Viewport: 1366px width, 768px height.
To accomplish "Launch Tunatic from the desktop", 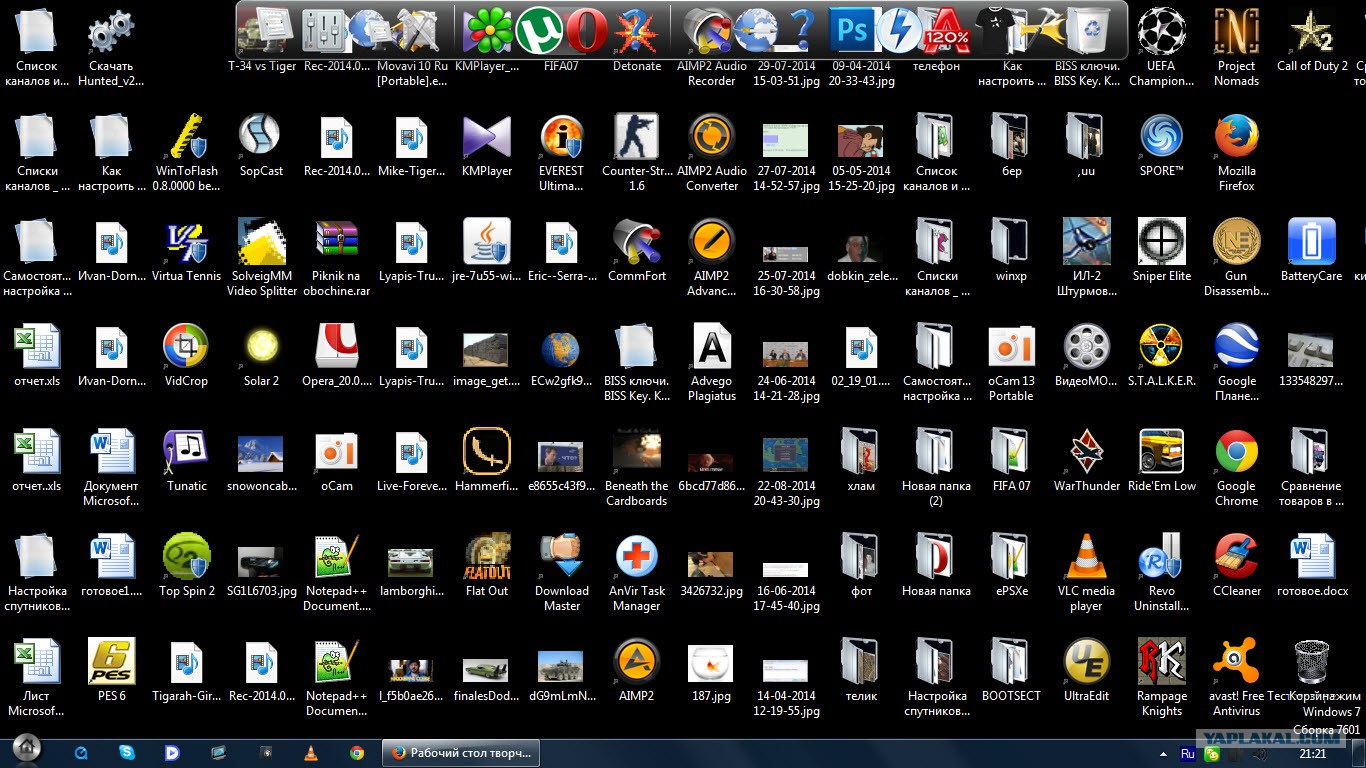I will [x=186, y=461].
